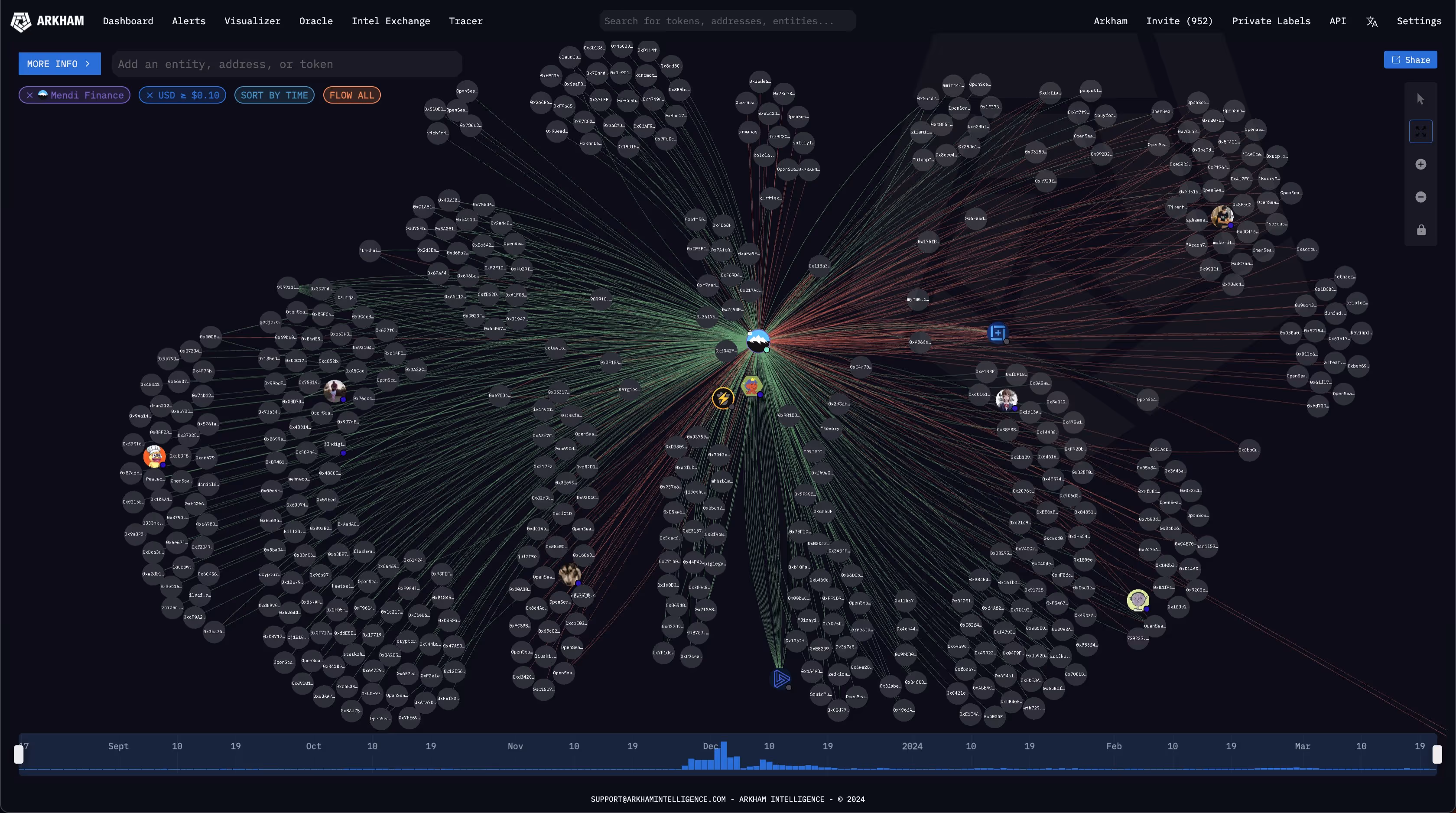This screenshot has width=1456, height=813.
Task: Select the pointer cursor tool
Action: 1420,99
